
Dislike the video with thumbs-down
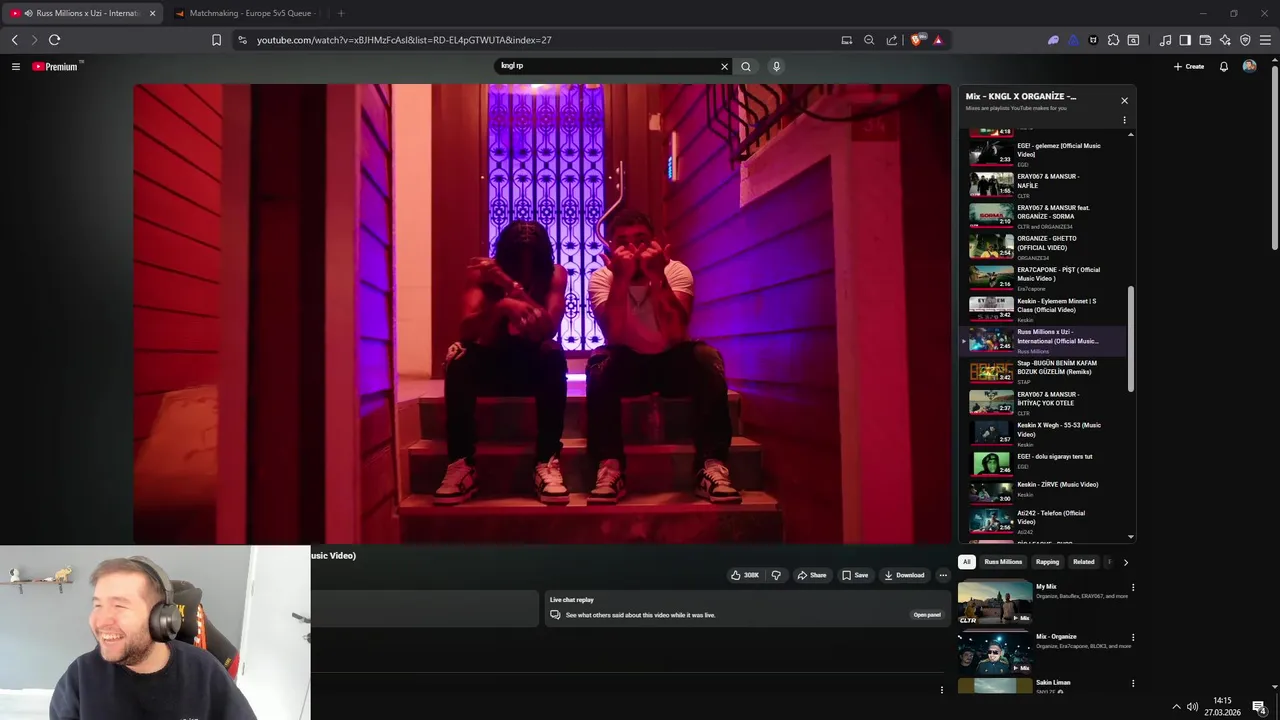click(776, 575)
